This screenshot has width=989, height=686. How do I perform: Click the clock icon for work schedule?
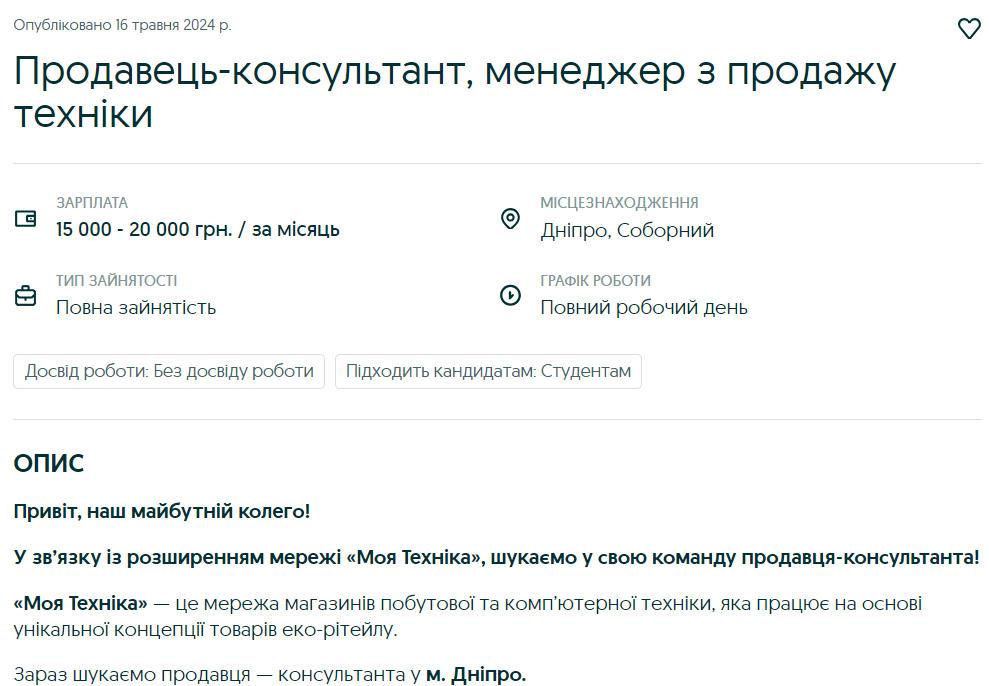[510, 296]
